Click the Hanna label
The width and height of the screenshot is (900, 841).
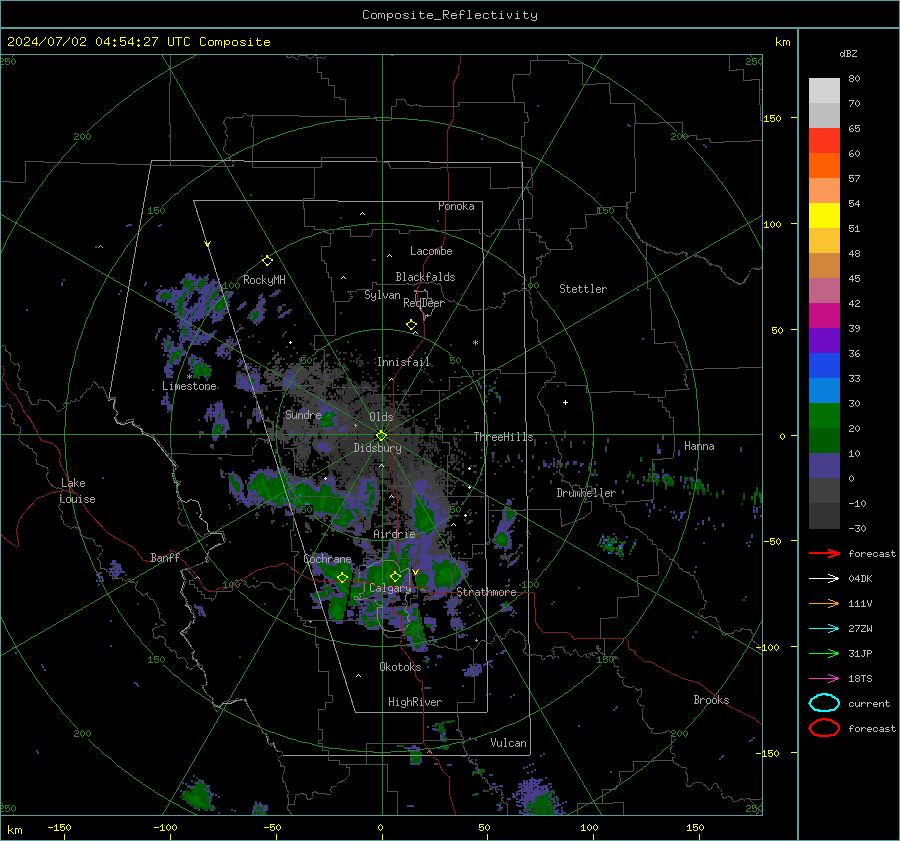coord(699,446)
